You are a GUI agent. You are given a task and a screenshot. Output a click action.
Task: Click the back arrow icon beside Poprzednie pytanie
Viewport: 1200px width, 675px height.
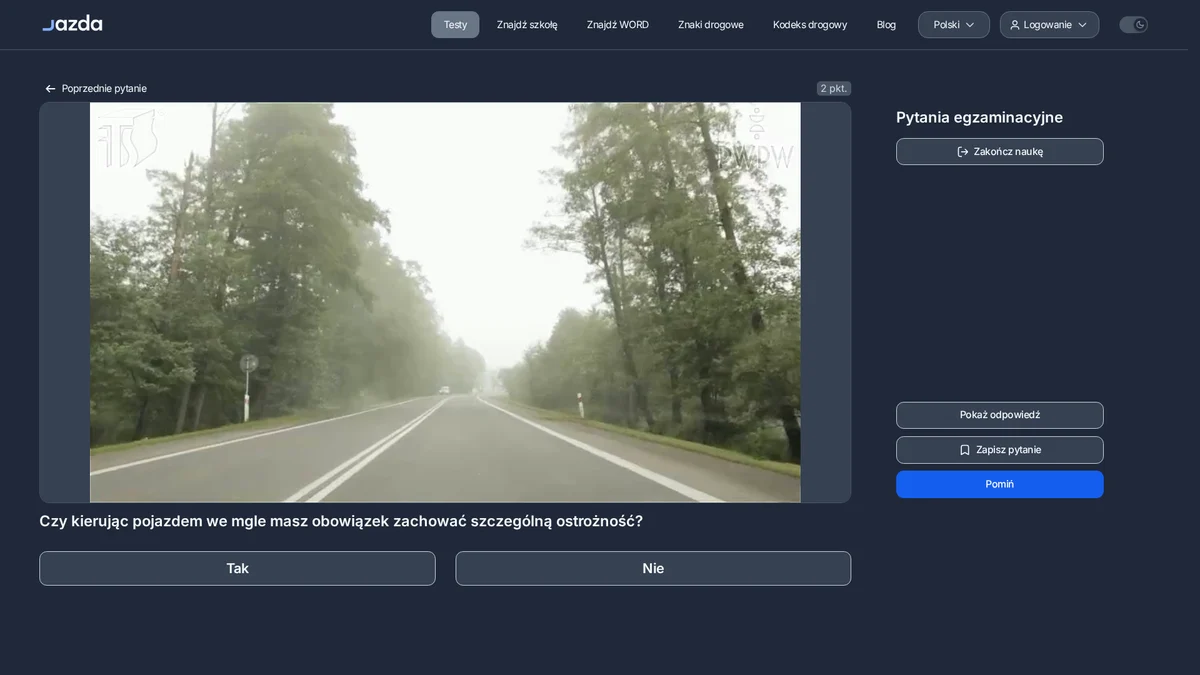(50, 89)
